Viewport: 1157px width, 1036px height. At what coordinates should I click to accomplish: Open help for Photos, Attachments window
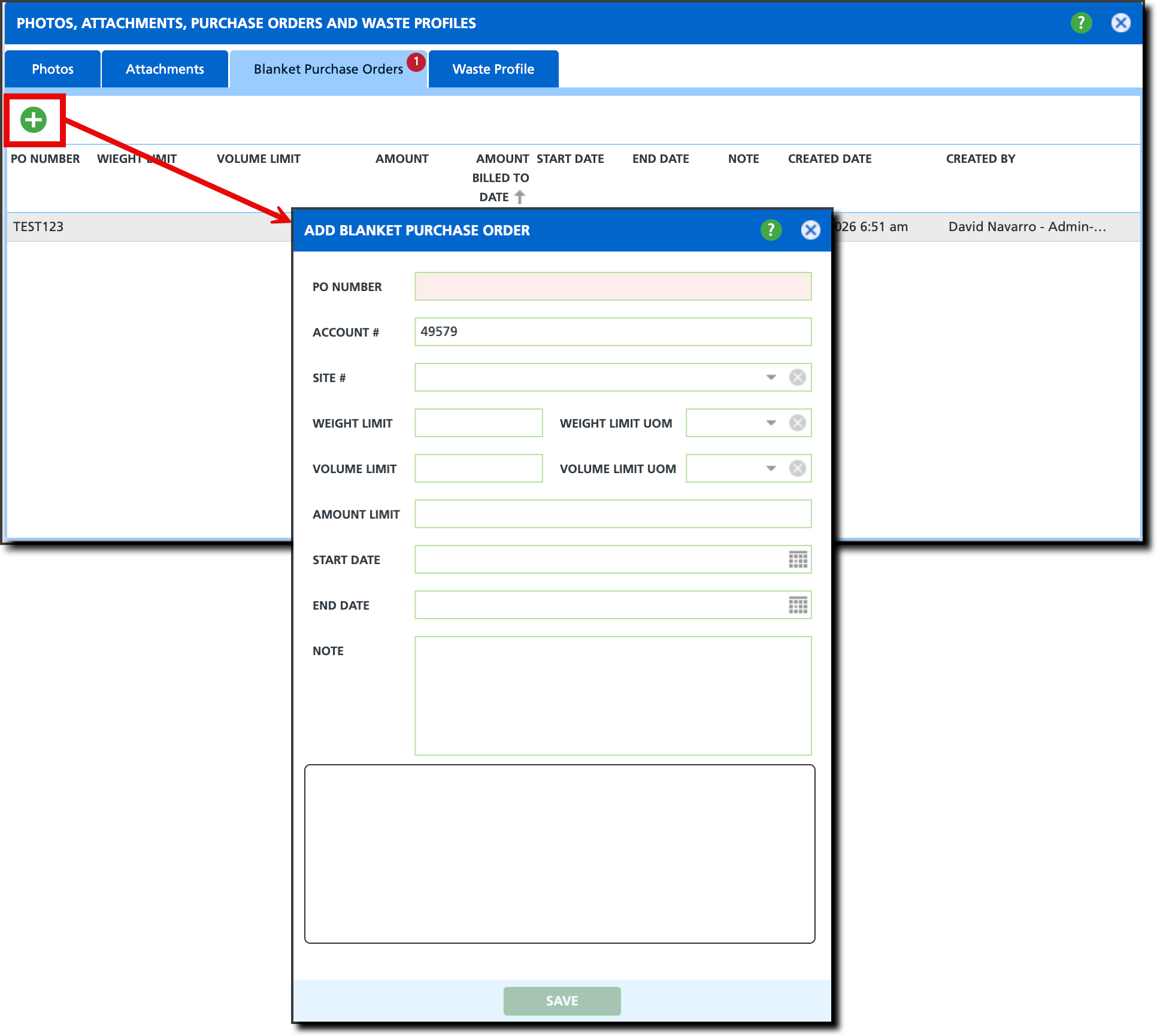[1081, 23]
